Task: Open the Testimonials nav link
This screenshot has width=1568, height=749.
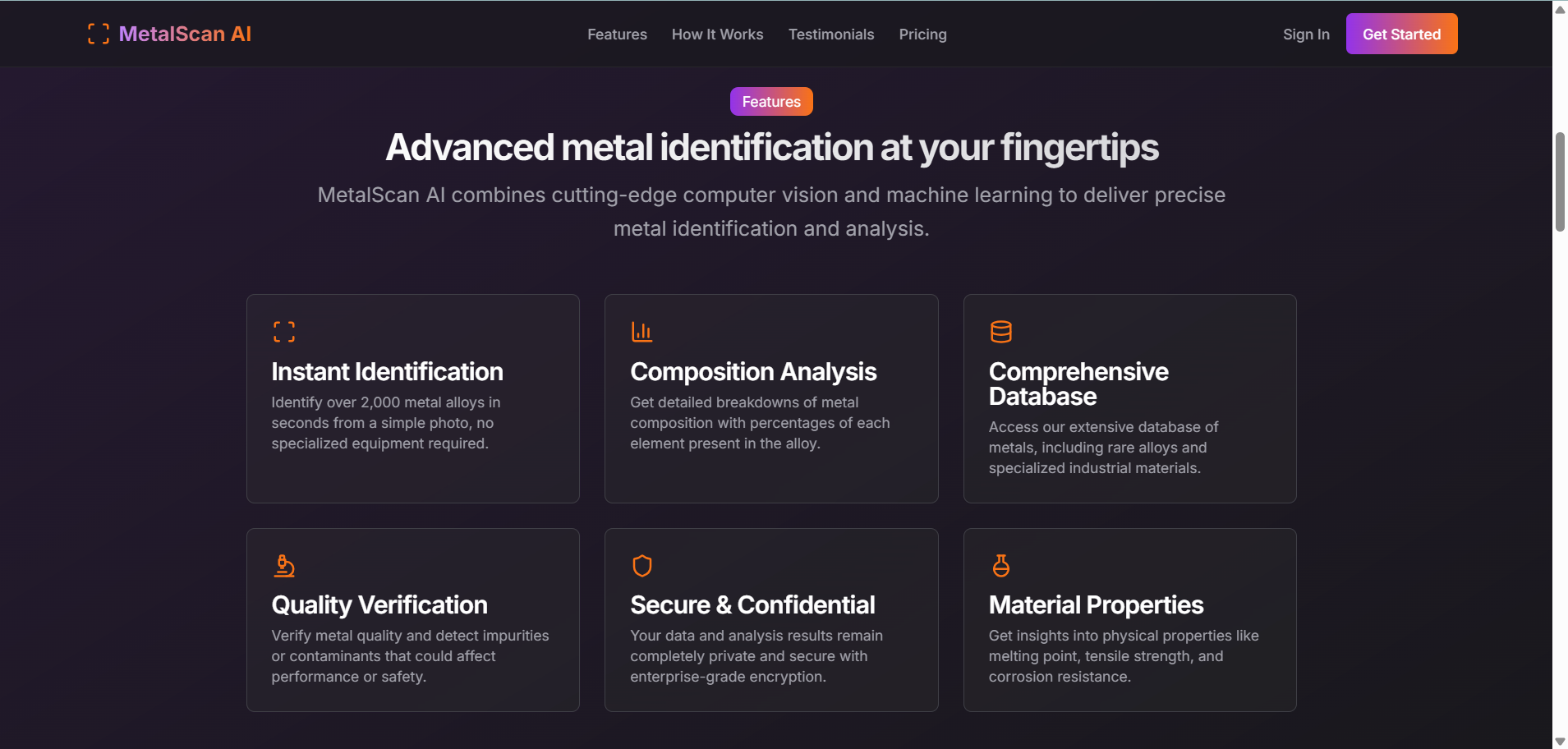Action: 831,34
